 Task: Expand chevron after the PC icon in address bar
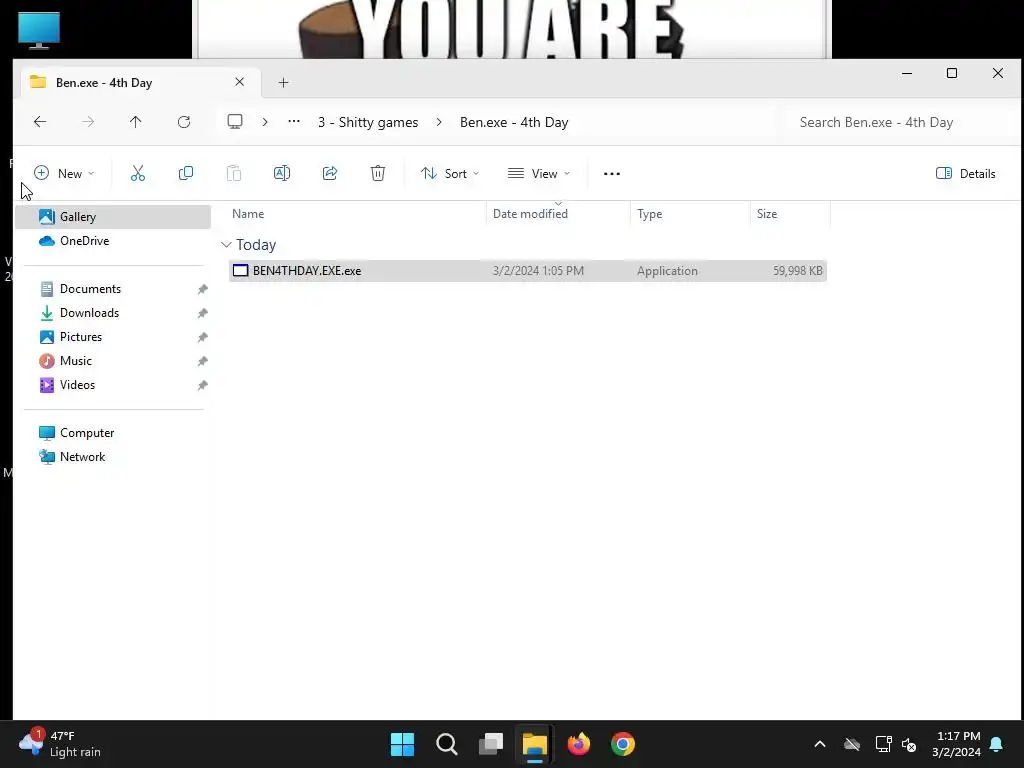(x=264, y=122)
